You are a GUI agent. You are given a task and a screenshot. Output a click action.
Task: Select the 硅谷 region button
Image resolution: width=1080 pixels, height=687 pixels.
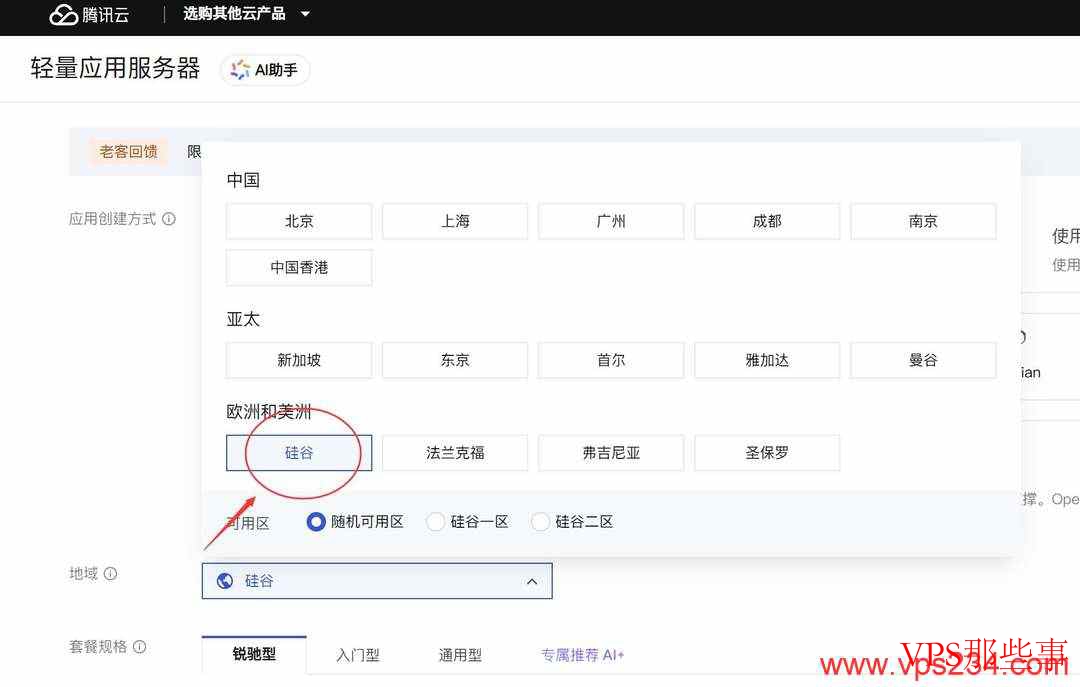(299, 453)
